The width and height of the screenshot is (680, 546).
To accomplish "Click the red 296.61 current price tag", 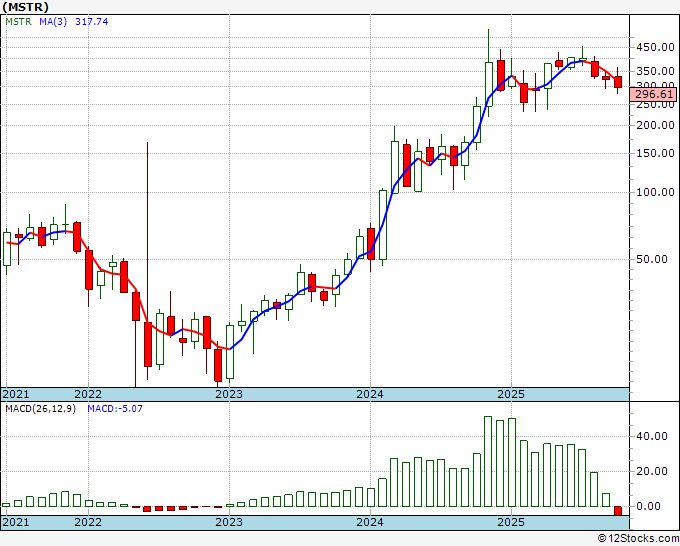I will (654, 94).
